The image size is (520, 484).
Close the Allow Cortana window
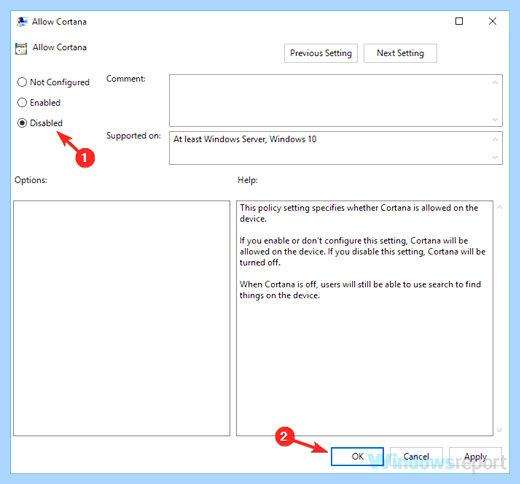coord(492,21)
